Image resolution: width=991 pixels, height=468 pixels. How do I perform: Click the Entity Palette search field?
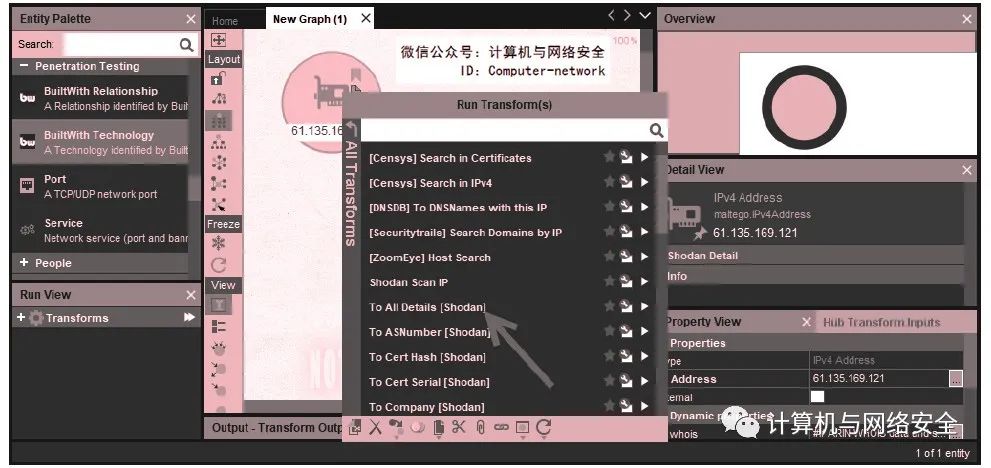click(x=120, y=44)
